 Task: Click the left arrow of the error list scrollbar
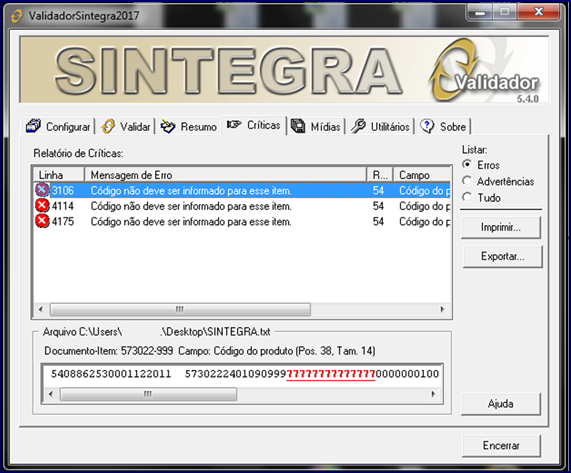[x=41, y=310]
